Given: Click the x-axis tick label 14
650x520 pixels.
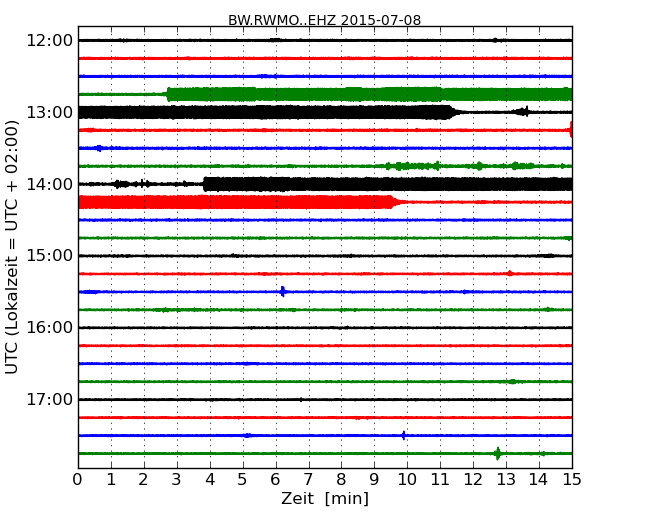Looking at the screenshot, I should [x=539, y=479].
